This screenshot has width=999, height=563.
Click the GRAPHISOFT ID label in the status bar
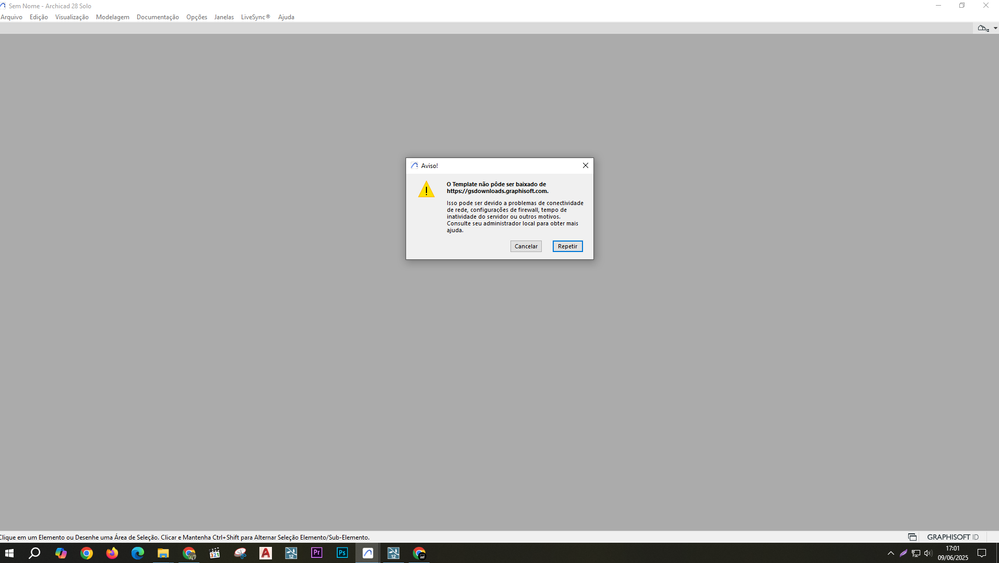pos(952,537)
